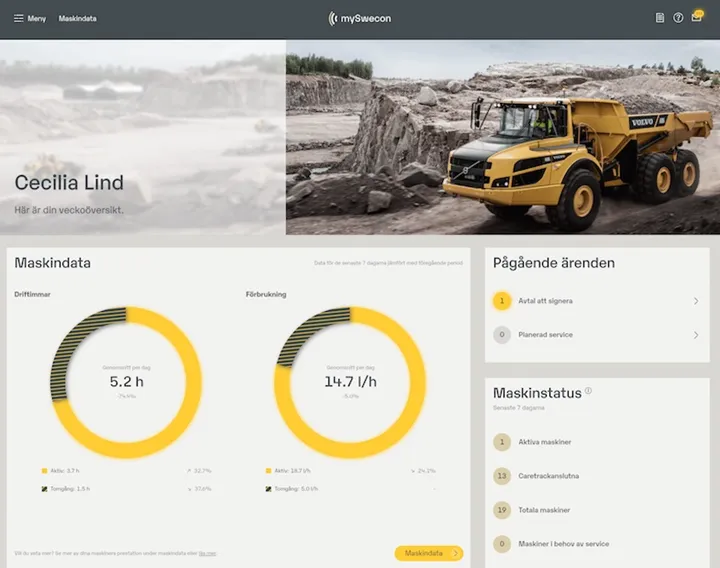Viewport: 720px width, 568px height.
Task: Click the Caretrackanslutna label
Action: click(x=548, y=476)
